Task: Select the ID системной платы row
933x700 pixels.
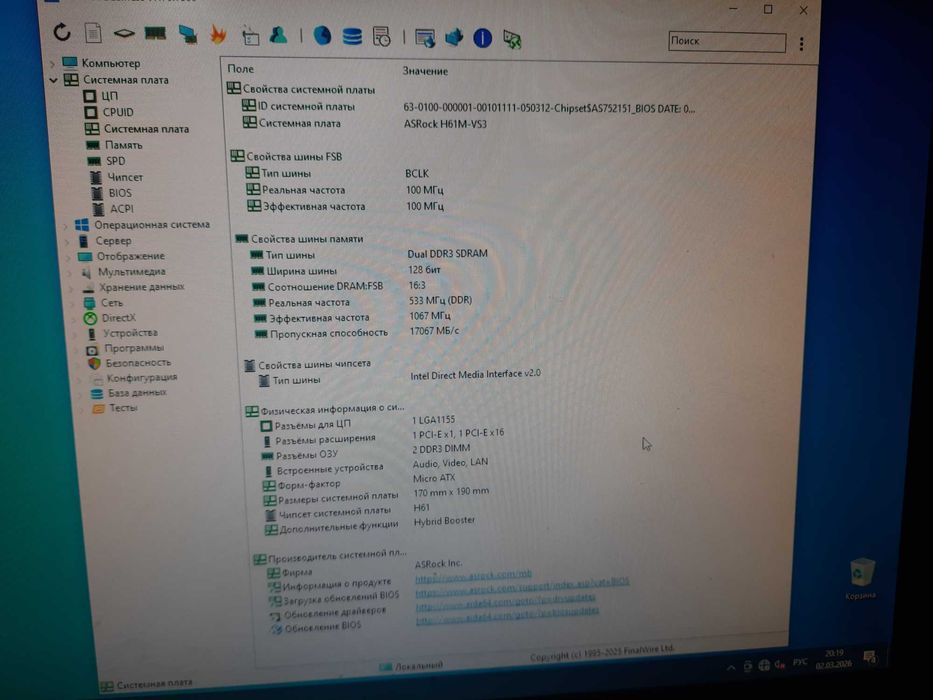Action: tap(468, 107)
